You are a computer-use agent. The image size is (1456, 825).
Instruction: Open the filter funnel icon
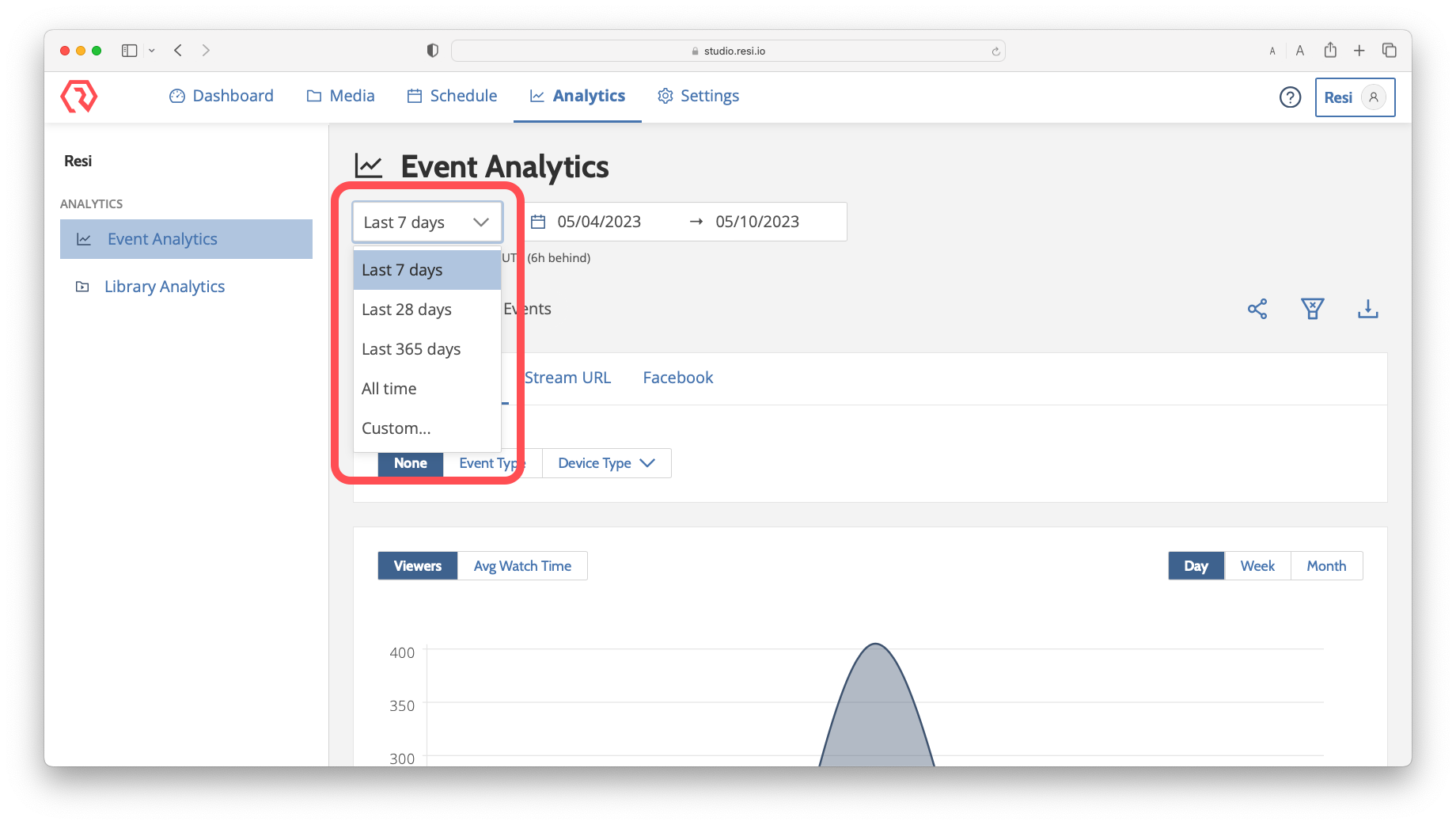pyautogui.click(x=1312, y=309)
